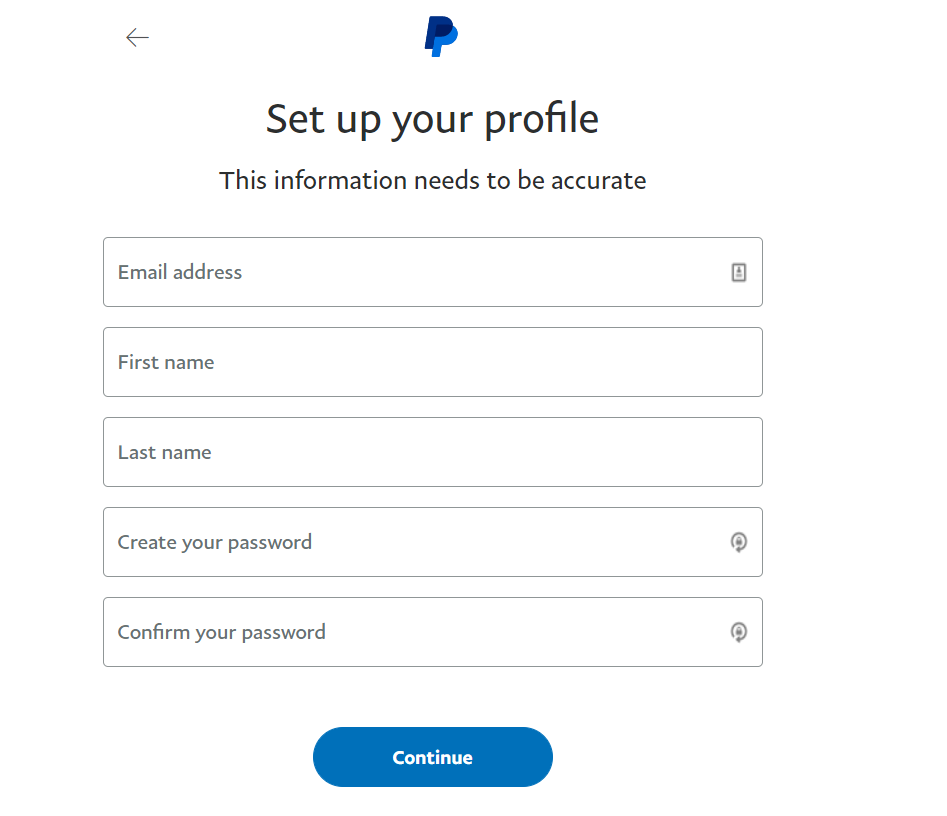The height and width of the screenshot is (816, 947).
Task: Click the white 'Continue' label text
Action: (x=432, y=757)
